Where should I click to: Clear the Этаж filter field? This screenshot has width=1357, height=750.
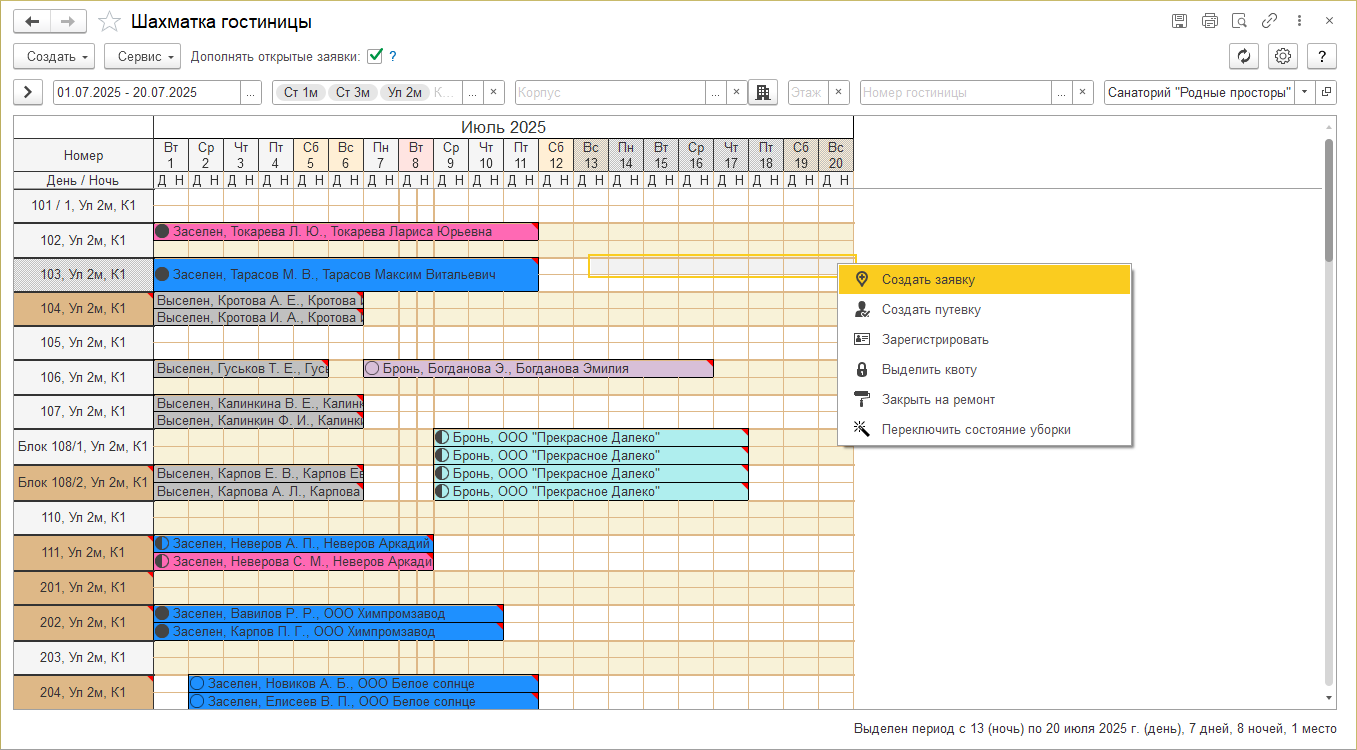pos(838,92)
